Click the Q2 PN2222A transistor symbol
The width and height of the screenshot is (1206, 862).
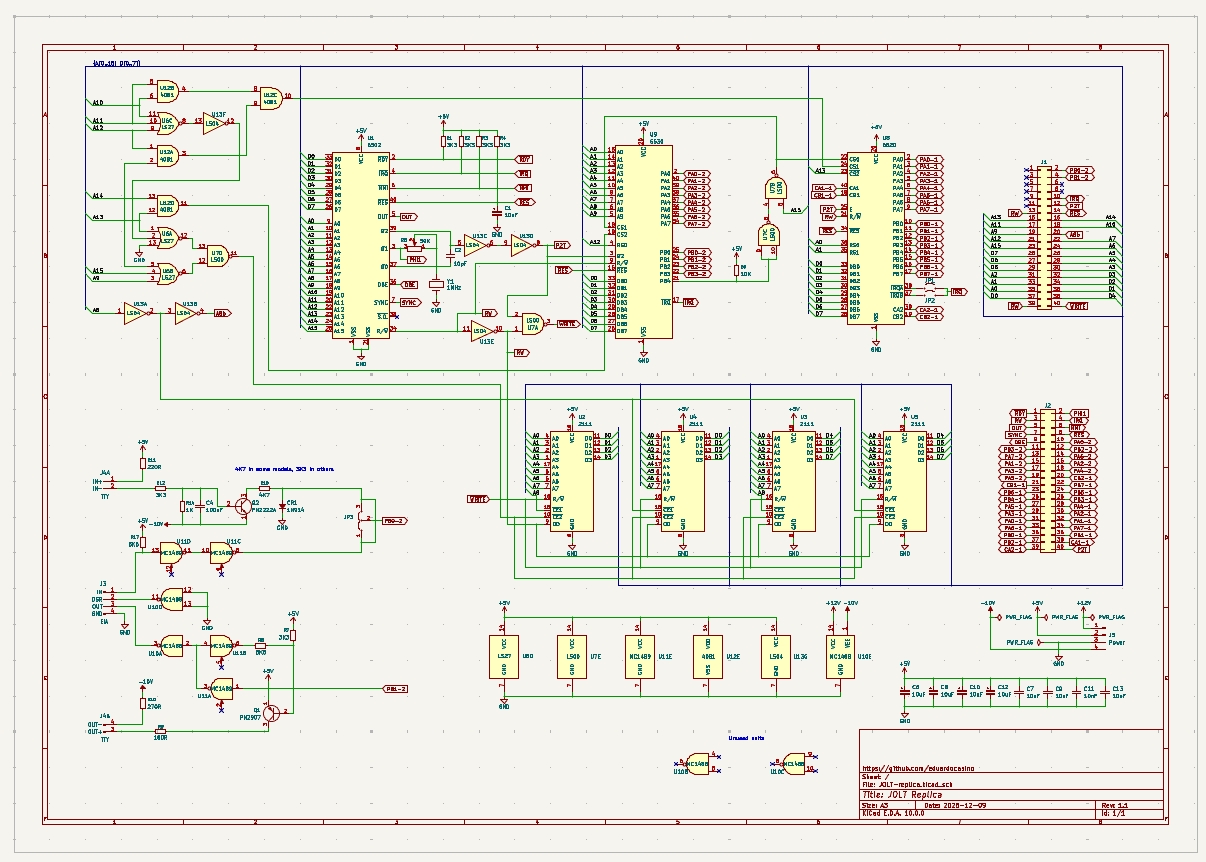[243, 506]
